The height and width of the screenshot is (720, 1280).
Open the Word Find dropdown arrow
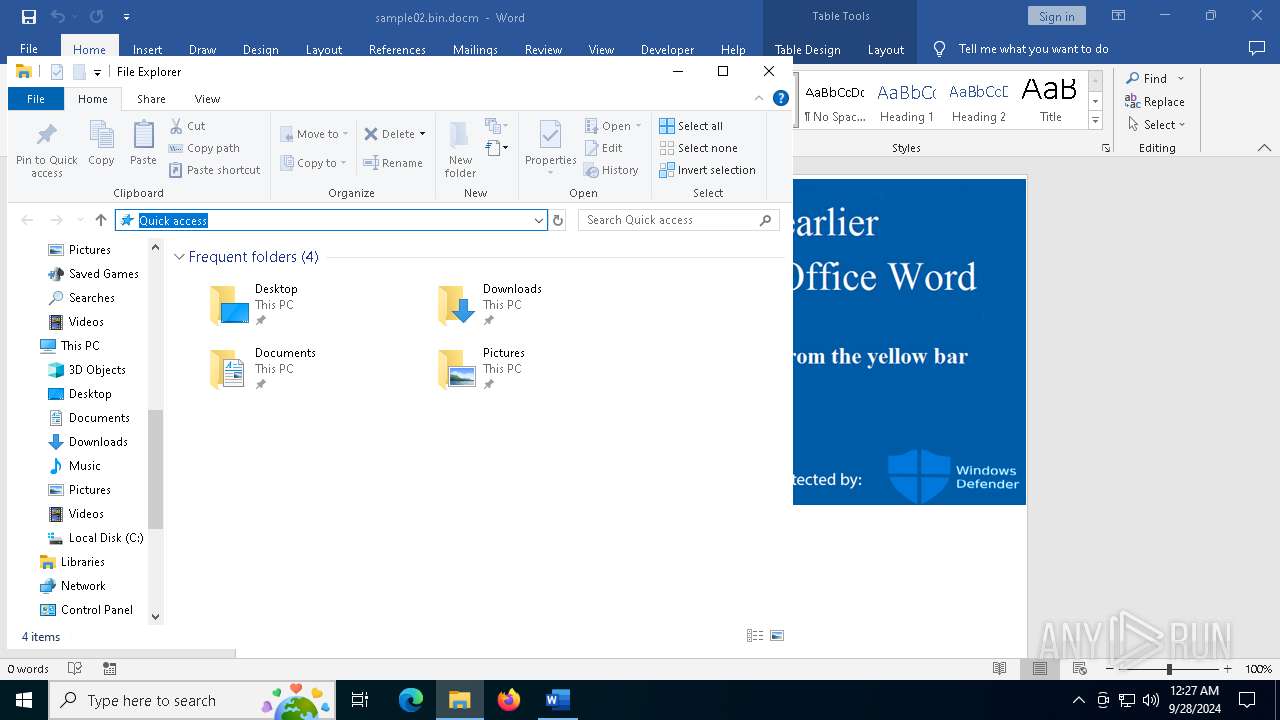point(1181,78)
